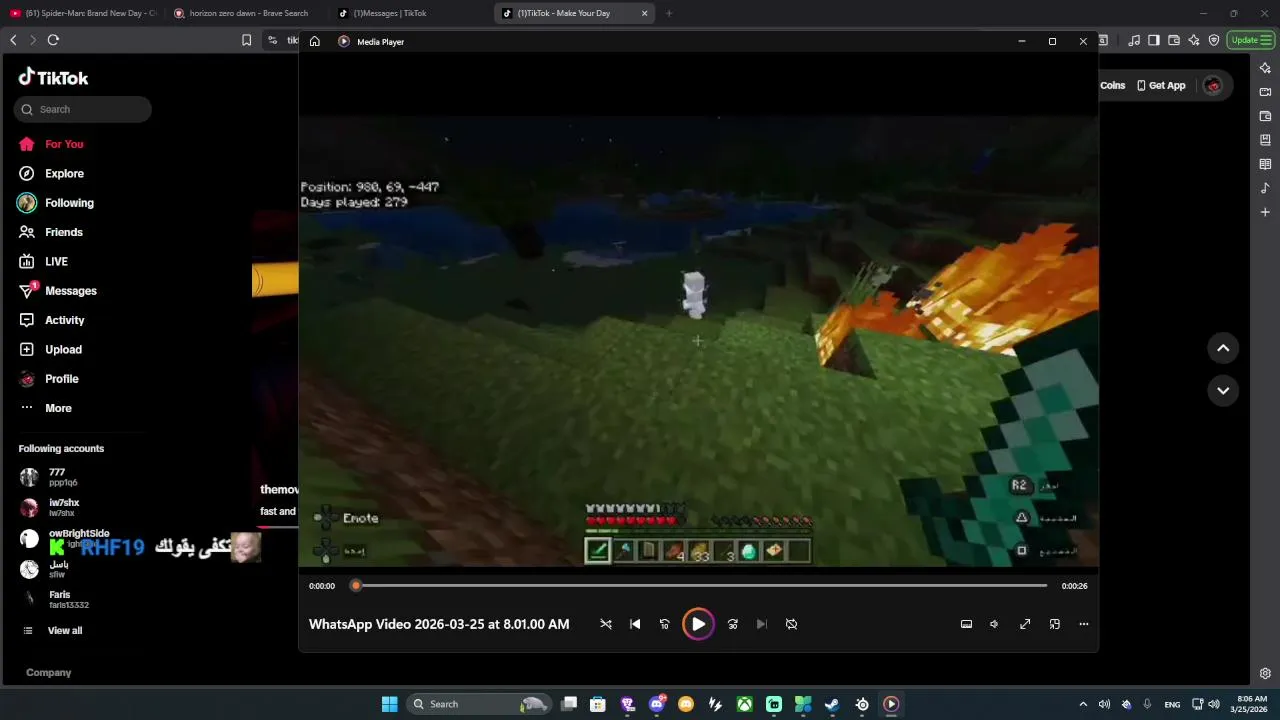Switch Media Player to full screen
The image size is (1280, 720).
pyautogui.click(x=1025, y=624)
